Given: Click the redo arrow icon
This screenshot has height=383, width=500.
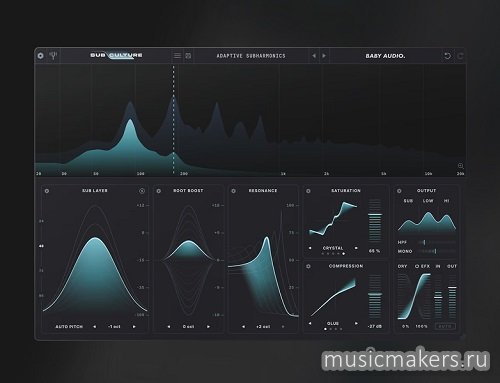Looking at the screenshot, I should point(460,56).
